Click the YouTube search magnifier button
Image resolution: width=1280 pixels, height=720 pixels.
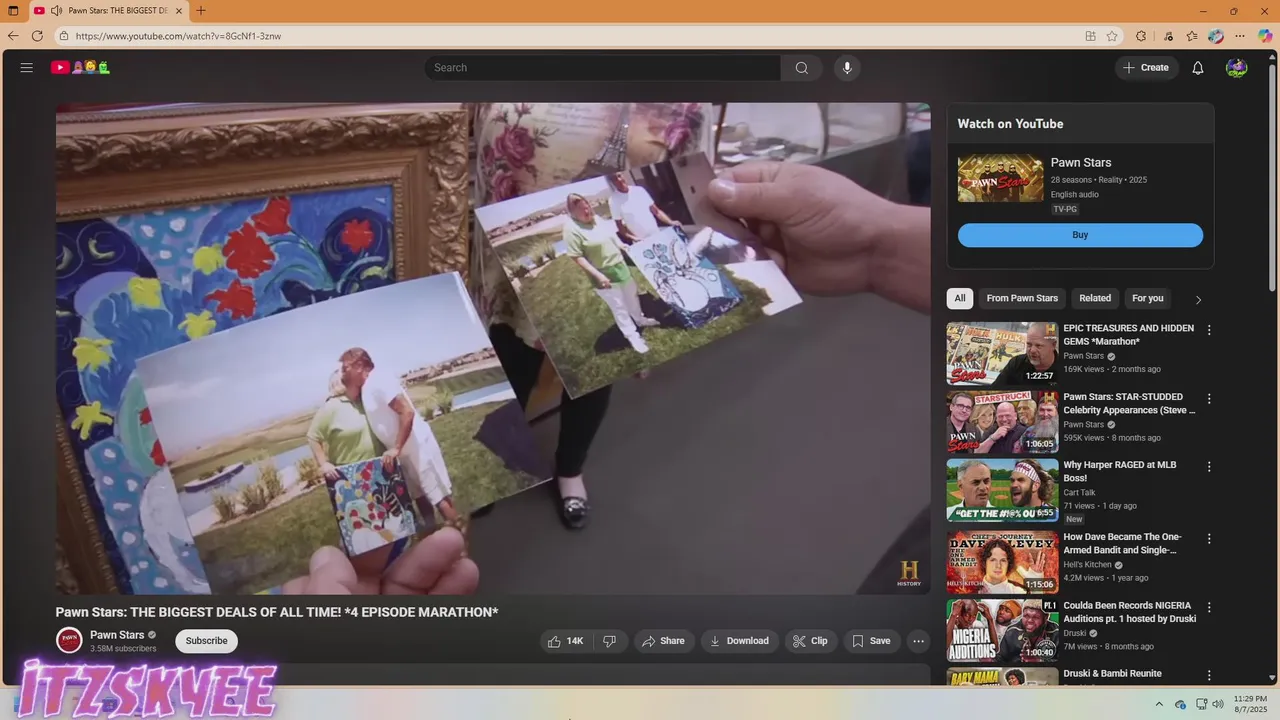pyautogui.click(x=801, y=68)
